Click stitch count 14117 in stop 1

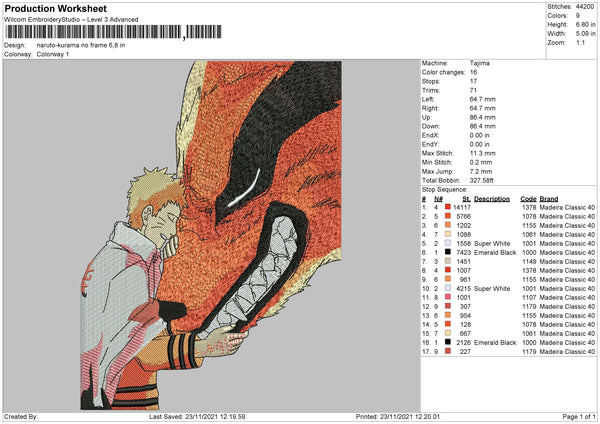(x=462, y=207)
